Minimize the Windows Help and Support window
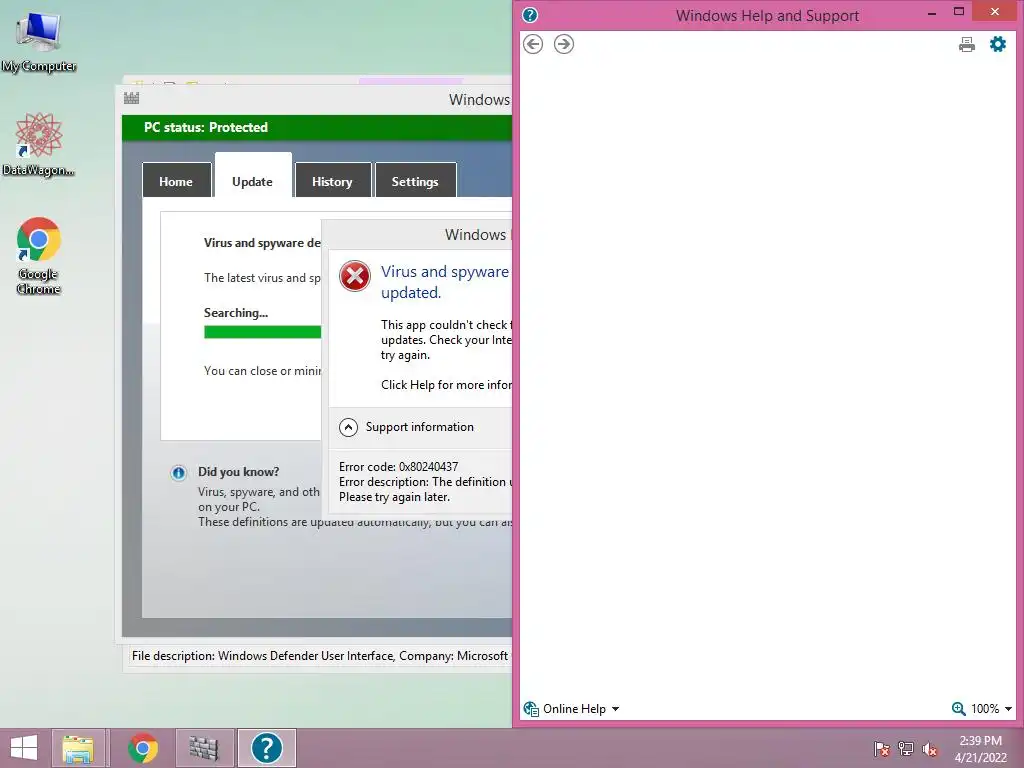The image size is (1024, 768). tap(932, 12)
